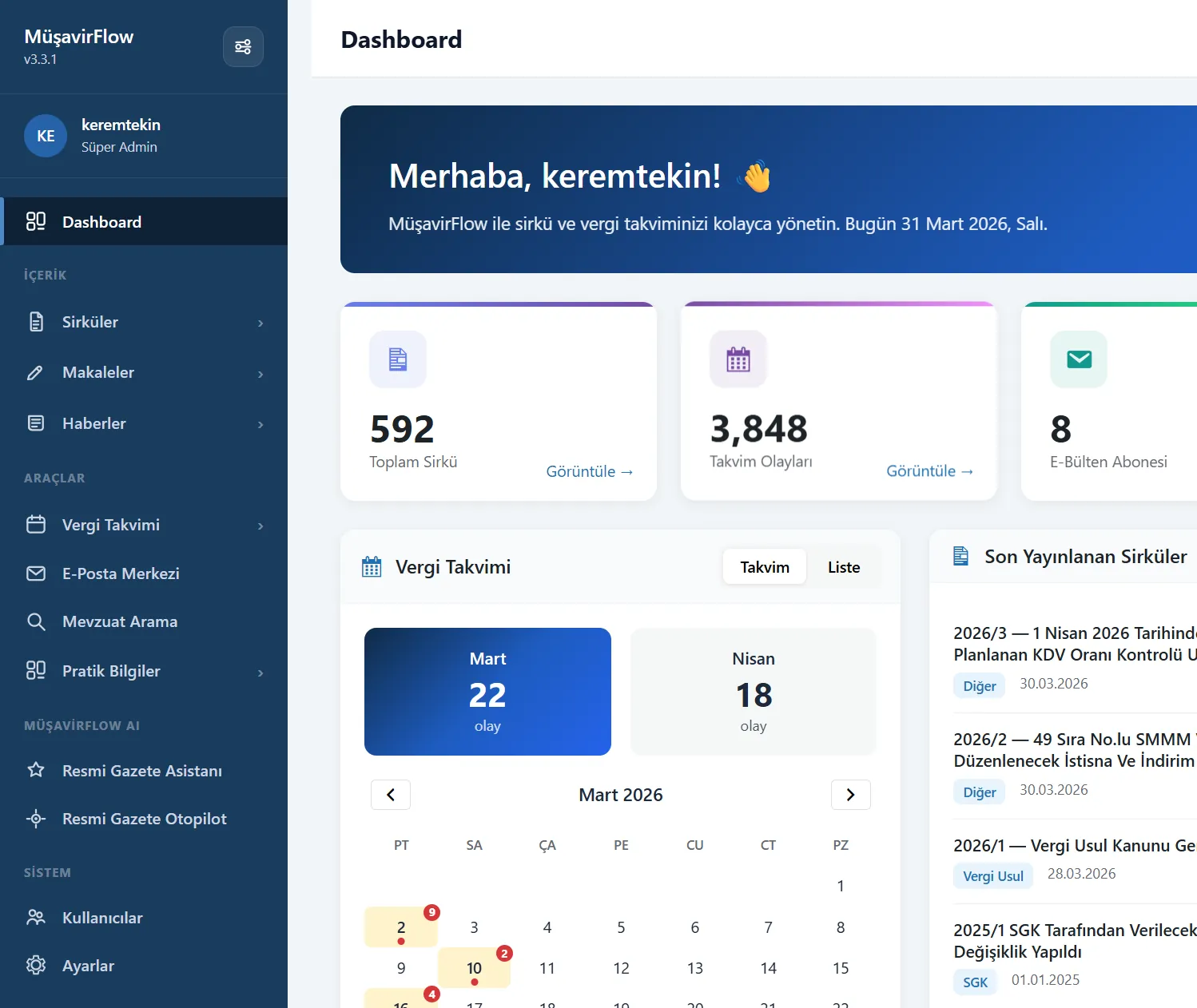
Task: Expand the Pratik Bilgiler submenu chevron
Action: click(260, 673)
